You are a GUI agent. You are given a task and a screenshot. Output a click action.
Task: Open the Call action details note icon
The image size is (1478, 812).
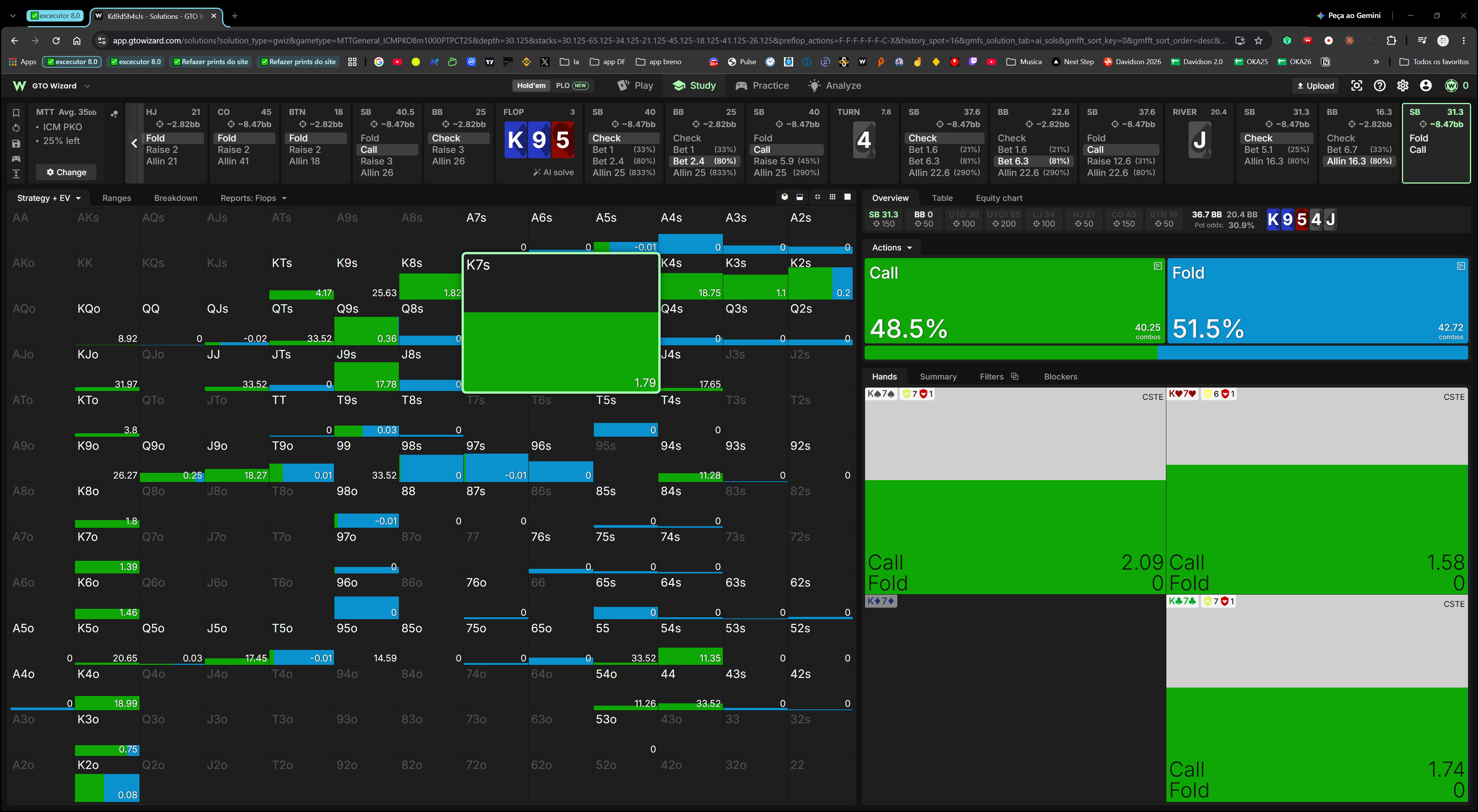[x=1157, y=266]
